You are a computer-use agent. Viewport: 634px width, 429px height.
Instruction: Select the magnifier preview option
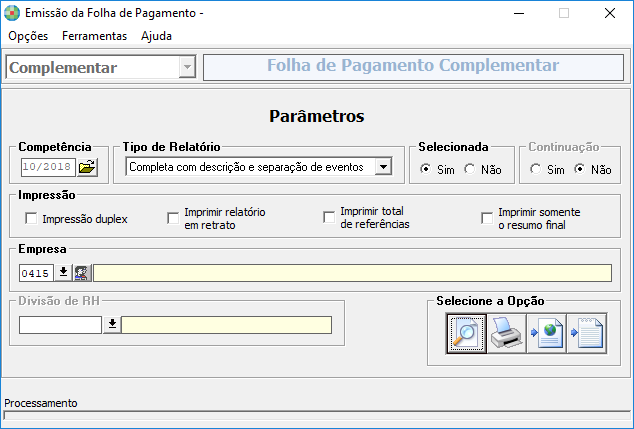466,334
